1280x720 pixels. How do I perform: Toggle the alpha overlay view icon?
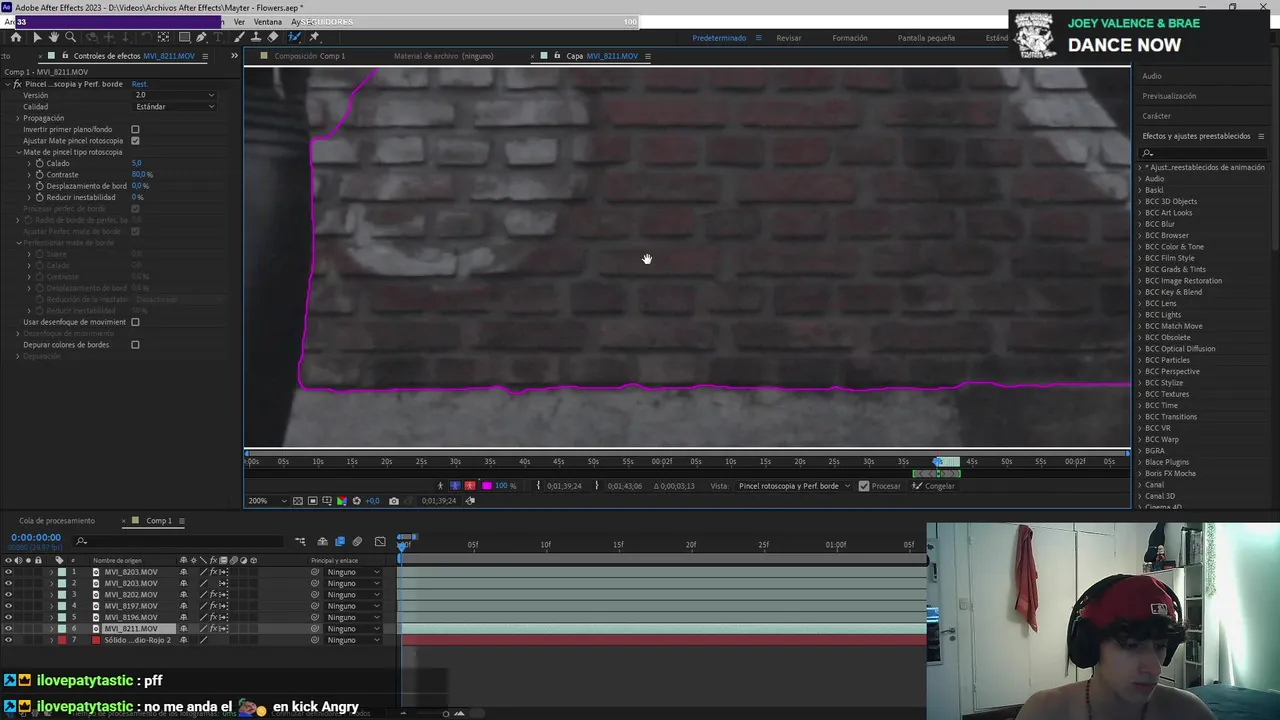[470, 486]
